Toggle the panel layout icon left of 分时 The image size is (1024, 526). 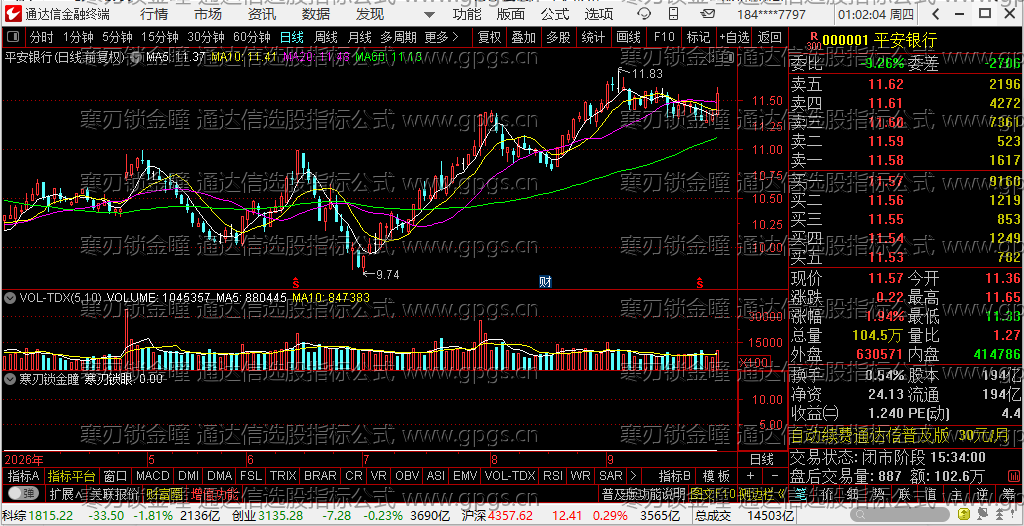click(14, 37)
